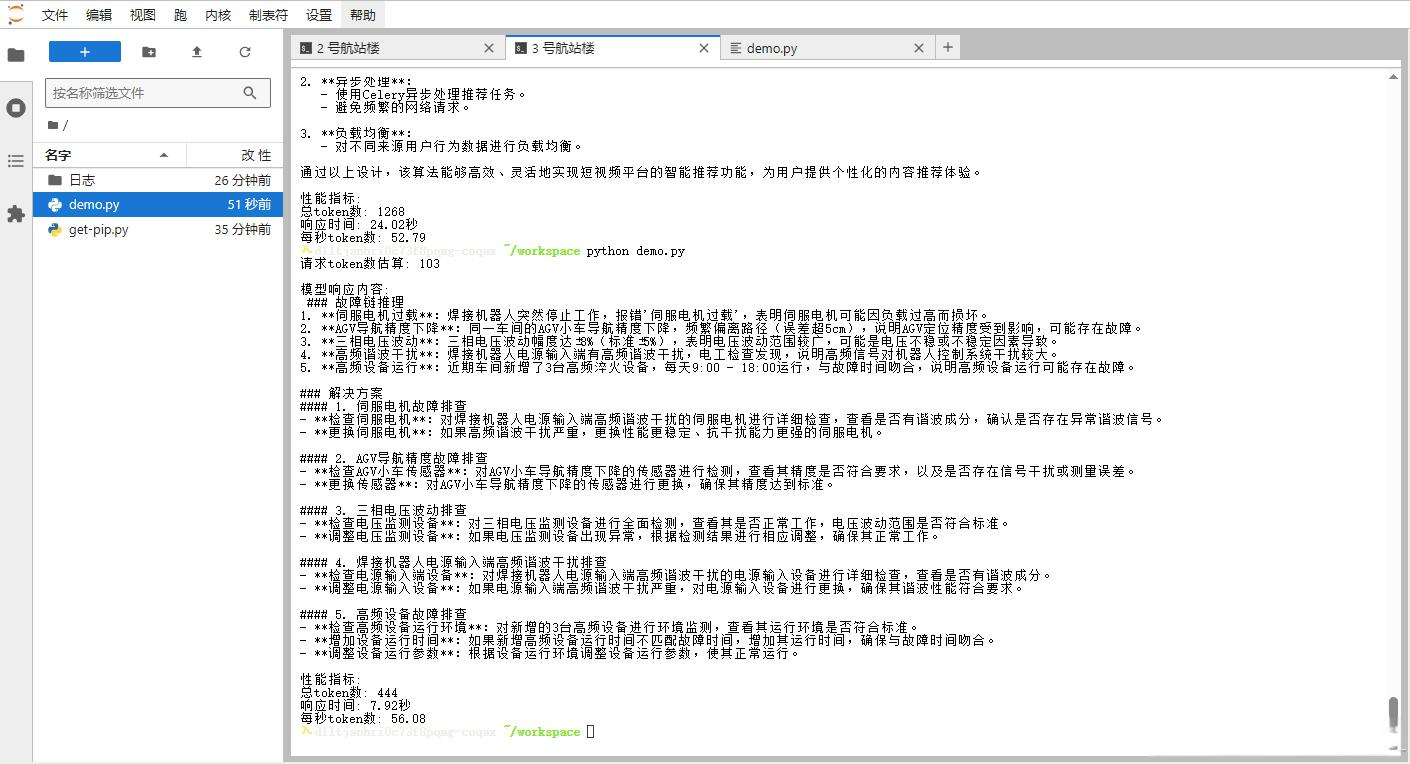This screenshot has height=764, width=1410.
Task: Click the terminal vertical scrollbar thumb
Action: click(x=1393, y=714)
